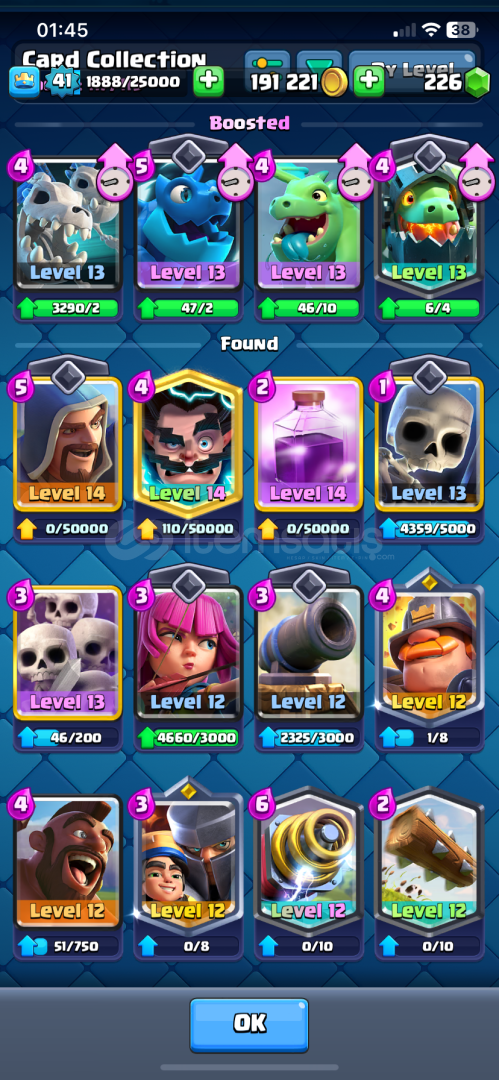
Task: Open the green filter dropdown in the header
Action: click(x=318, y=62)
